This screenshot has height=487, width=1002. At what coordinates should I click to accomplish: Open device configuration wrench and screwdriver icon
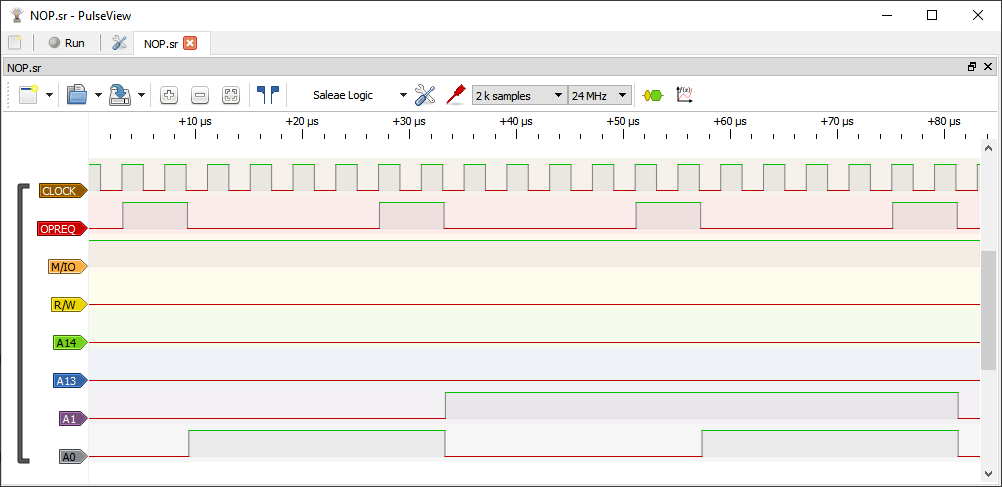click(425, 95)
